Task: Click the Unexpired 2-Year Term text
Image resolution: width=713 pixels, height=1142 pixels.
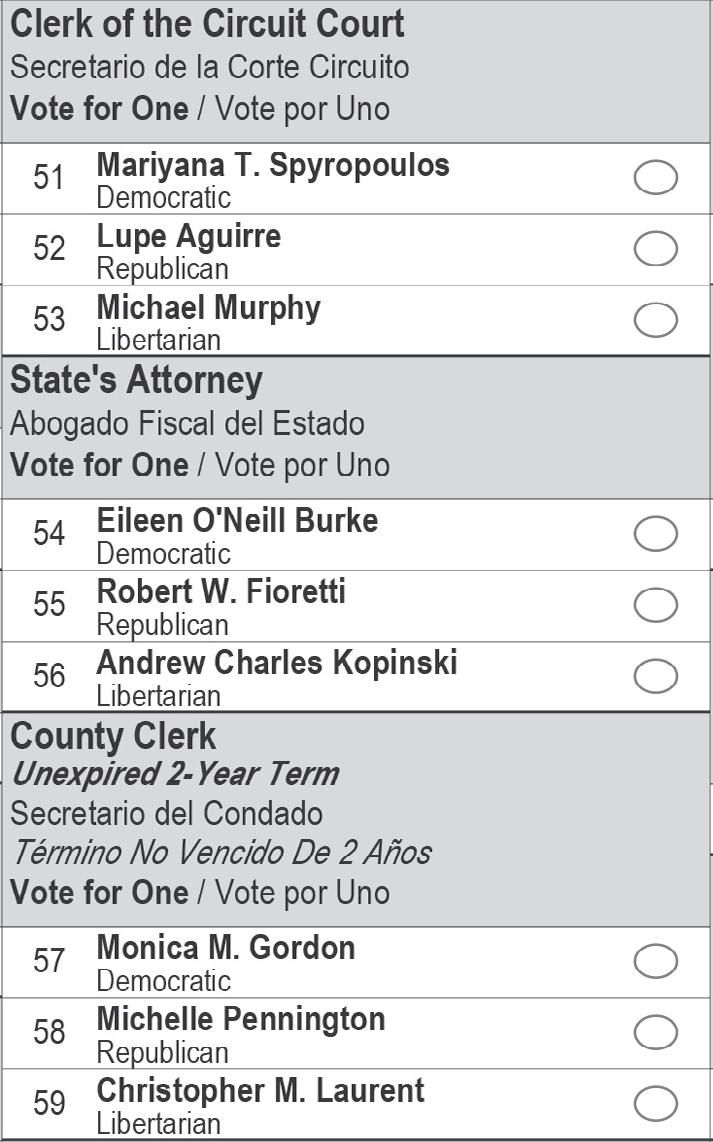Action: pyautogui.click(x=175, y=774)
